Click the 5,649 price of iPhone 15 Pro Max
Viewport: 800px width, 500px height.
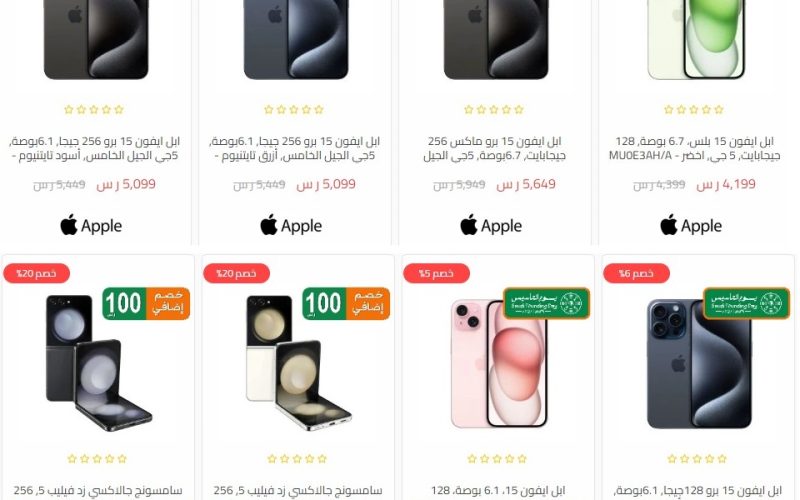tap(526, 184)
